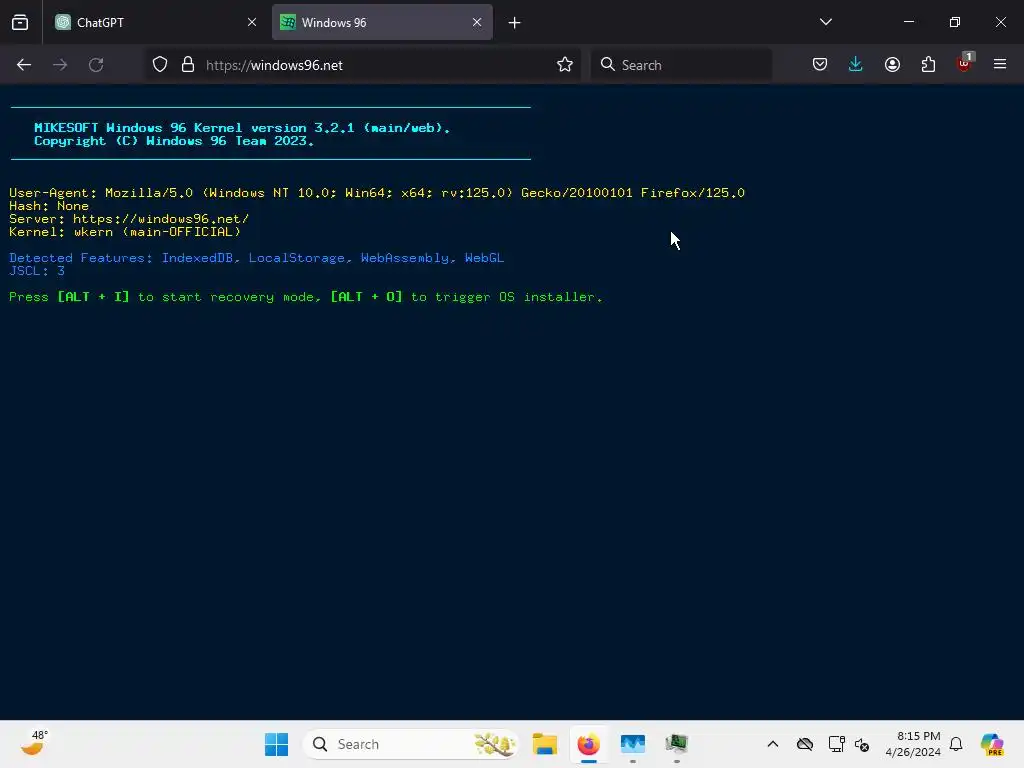The height and width of the screenshot is (768, 1024).
Task: Open the Windows Start menu
Action: tap(276, 744)
